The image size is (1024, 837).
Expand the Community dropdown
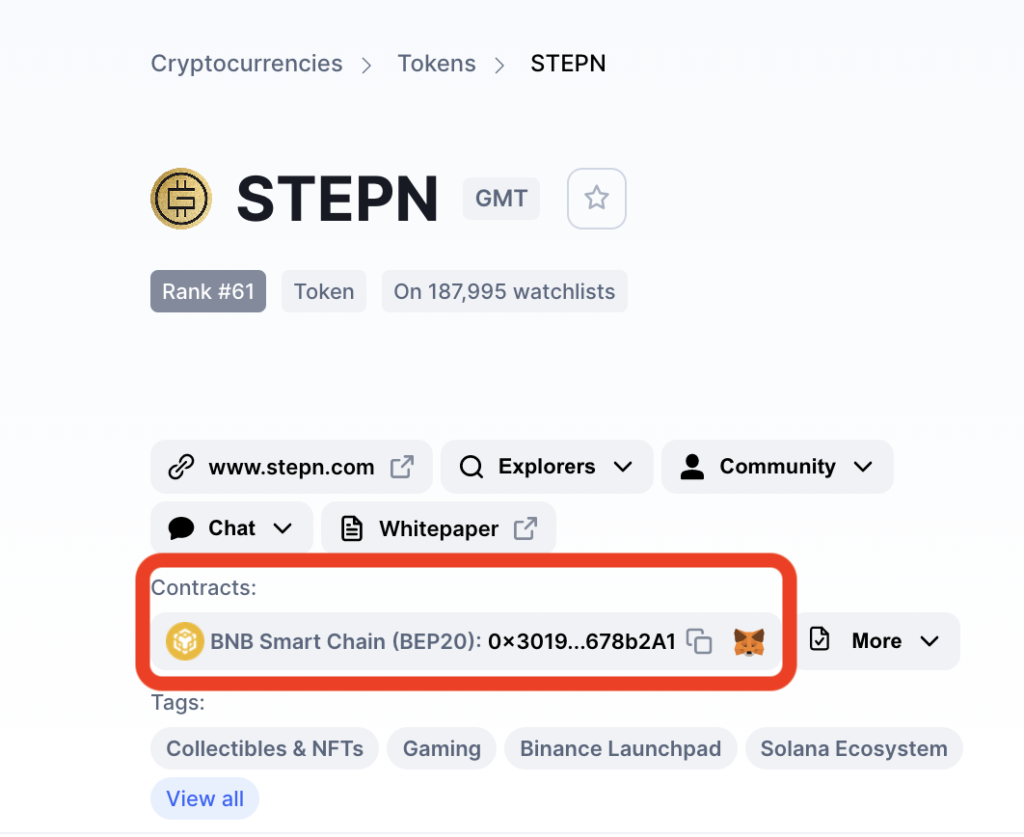[x=777, y=467]
